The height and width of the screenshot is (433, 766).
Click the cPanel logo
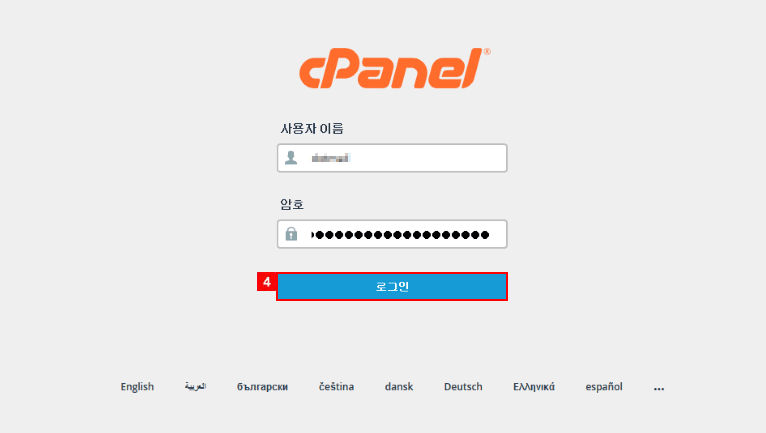tap(395, 68)
